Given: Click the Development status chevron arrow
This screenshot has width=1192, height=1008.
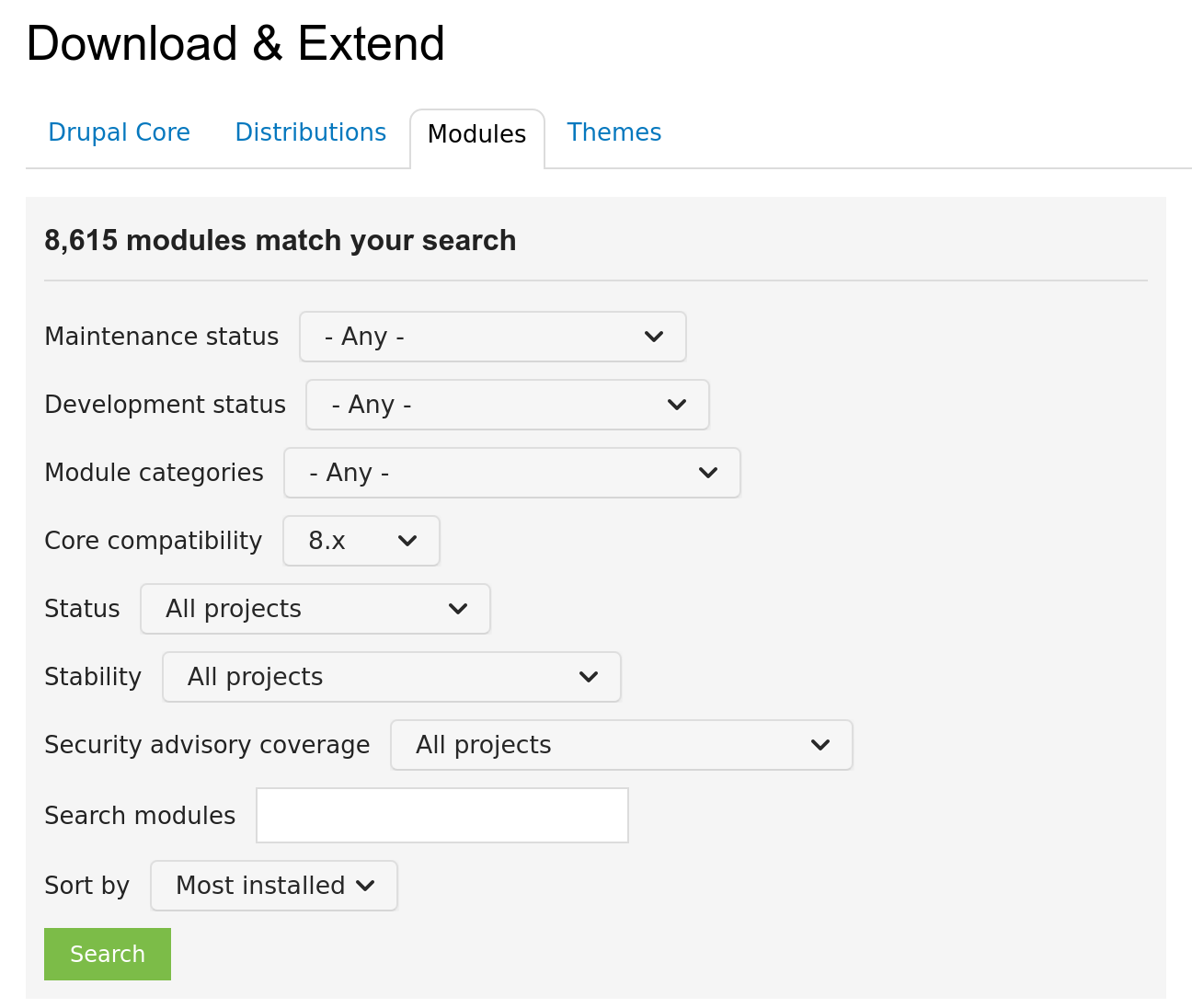Looking at the screenshot, I should pyautogui.click(x=677, y=405).
